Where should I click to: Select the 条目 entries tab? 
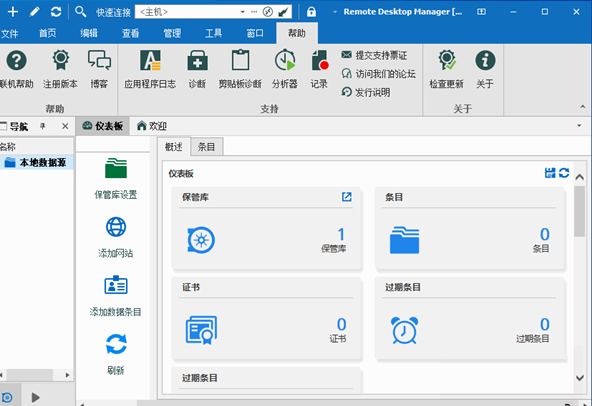[207, 147]
